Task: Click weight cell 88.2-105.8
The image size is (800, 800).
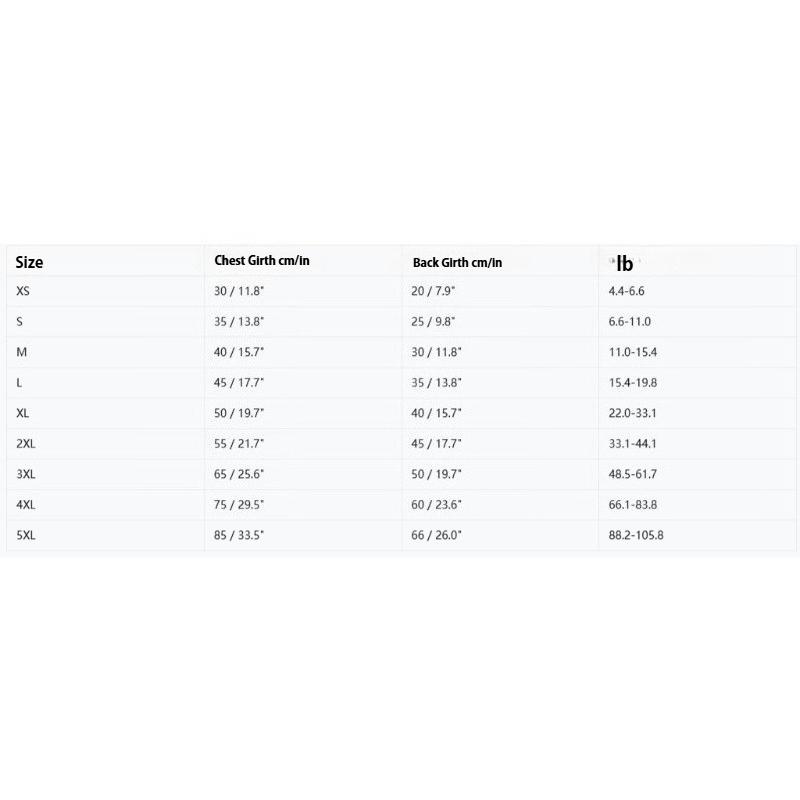Action: point(636,535)
